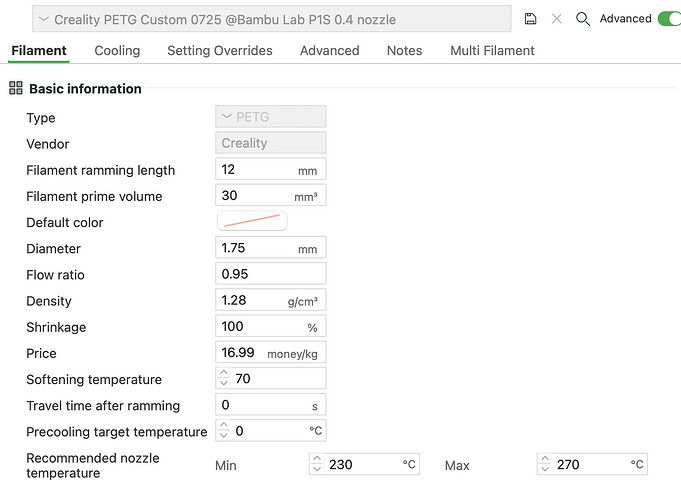Screen dimensions: 681x500
Task: Click the Basic information heading
Action: pos(85,89)
